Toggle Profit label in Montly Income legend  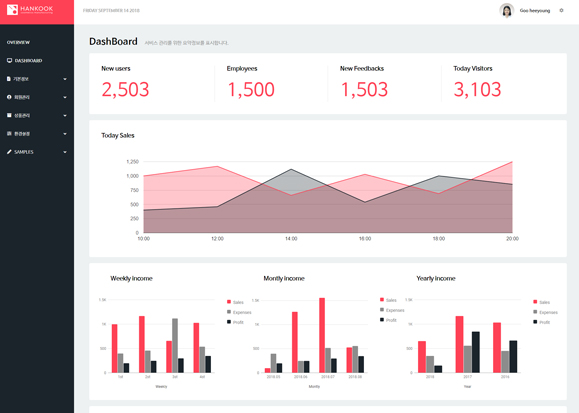click(391, 320)
